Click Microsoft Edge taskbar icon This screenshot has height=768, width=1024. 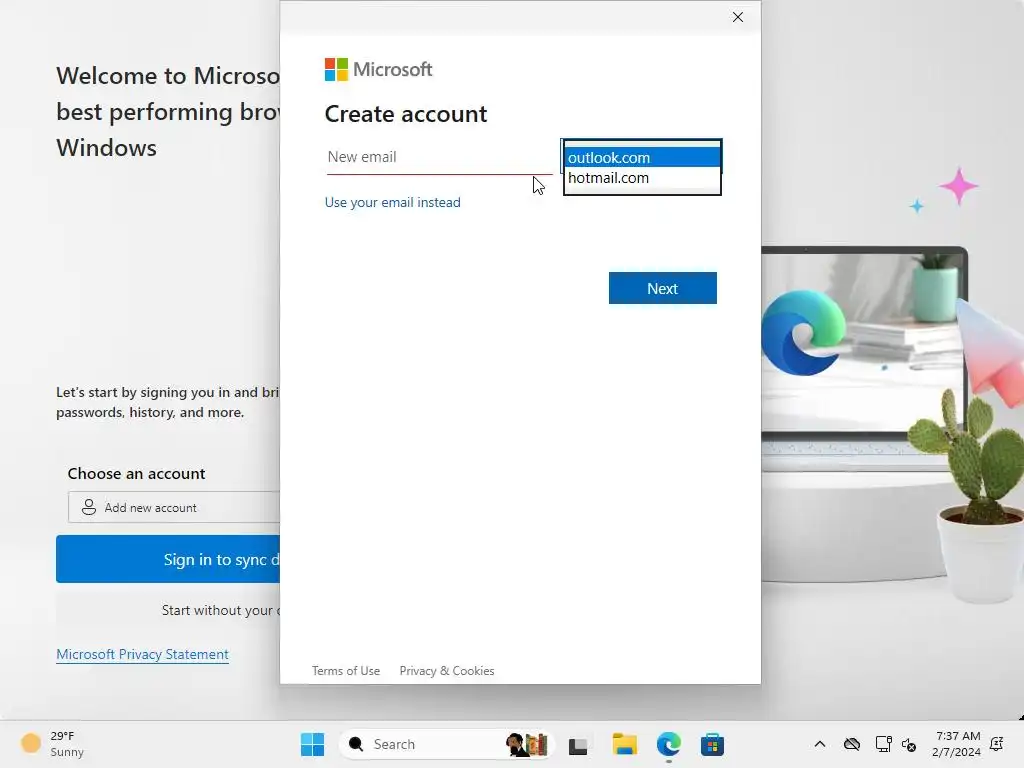pyautogui.click(x=669, y=744)
